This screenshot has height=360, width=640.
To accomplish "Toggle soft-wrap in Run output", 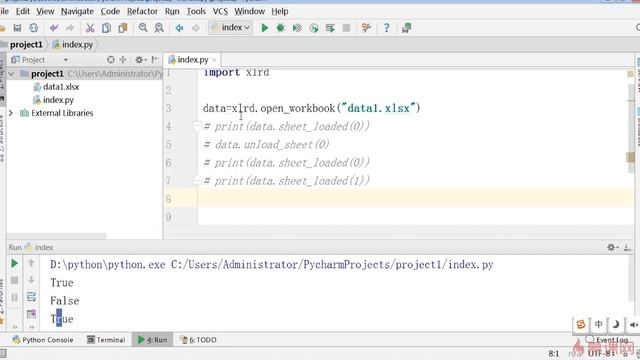I will tap(31, 296).
